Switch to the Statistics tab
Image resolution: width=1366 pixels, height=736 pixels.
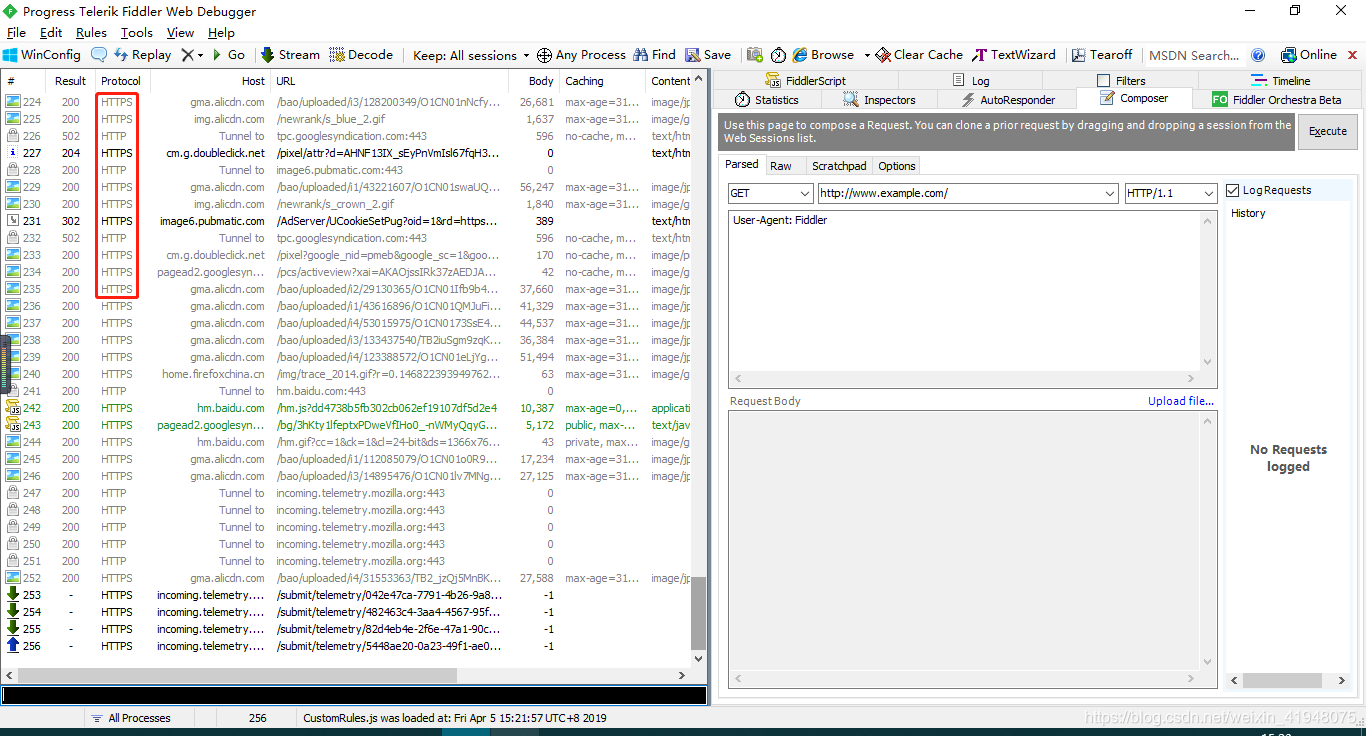point(767,100)
